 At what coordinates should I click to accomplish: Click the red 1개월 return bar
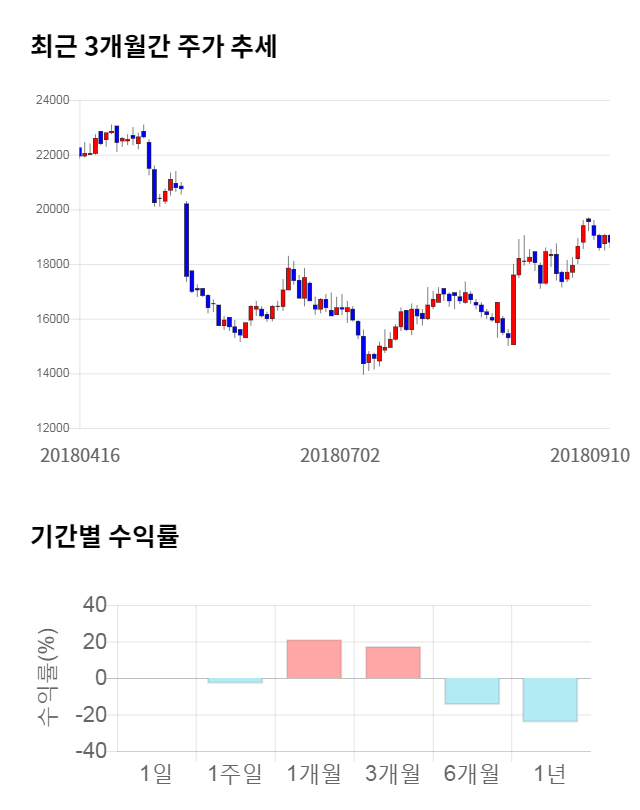314,659
